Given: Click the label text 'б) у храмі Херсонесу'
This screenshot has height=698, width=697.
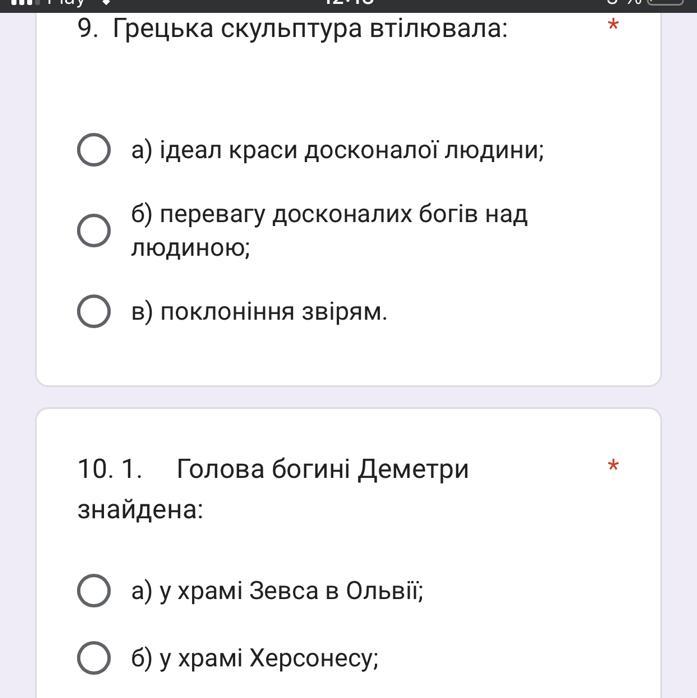Looking at the screenshot, I should [x=255, y=658].
